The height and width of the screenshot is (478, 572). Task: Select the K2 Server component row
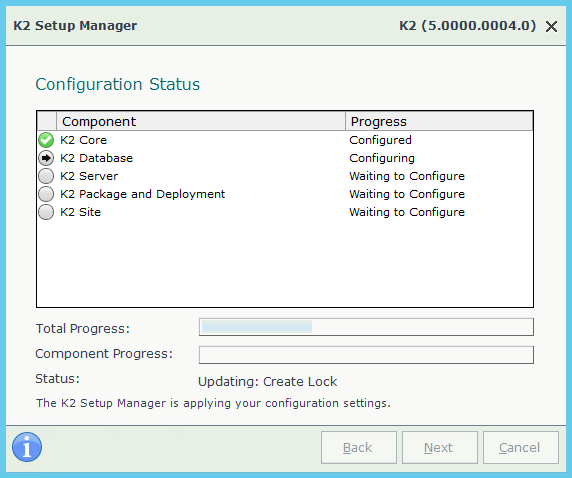(285, 176)
